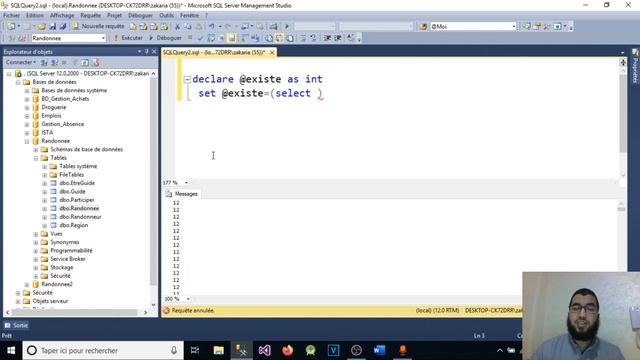Click the Undo arrow icon
The height and width of the screenshot is (360, 640).
click(211, 26)
